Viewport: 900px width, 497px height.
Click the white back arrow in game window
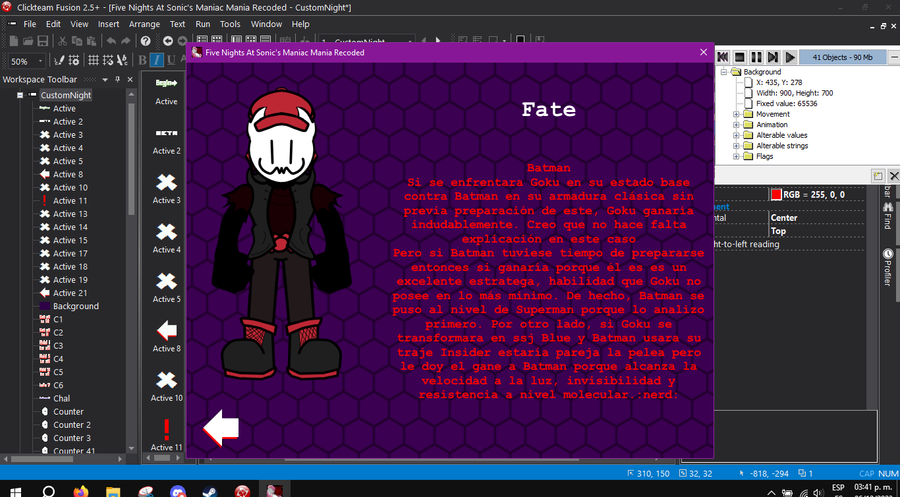pyautogui.click(x=221, y=428)
